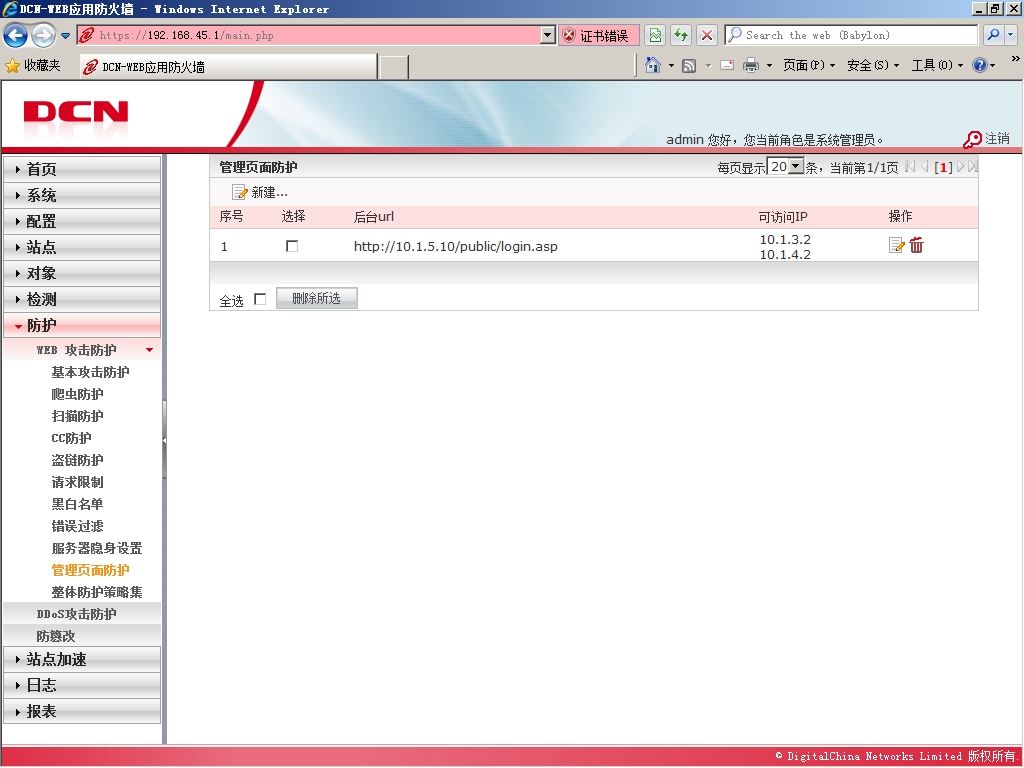Image resolution: width=1024 pixels, height=768 pixels.
Task: Click the print icon
Action: (x=751, y=65)
